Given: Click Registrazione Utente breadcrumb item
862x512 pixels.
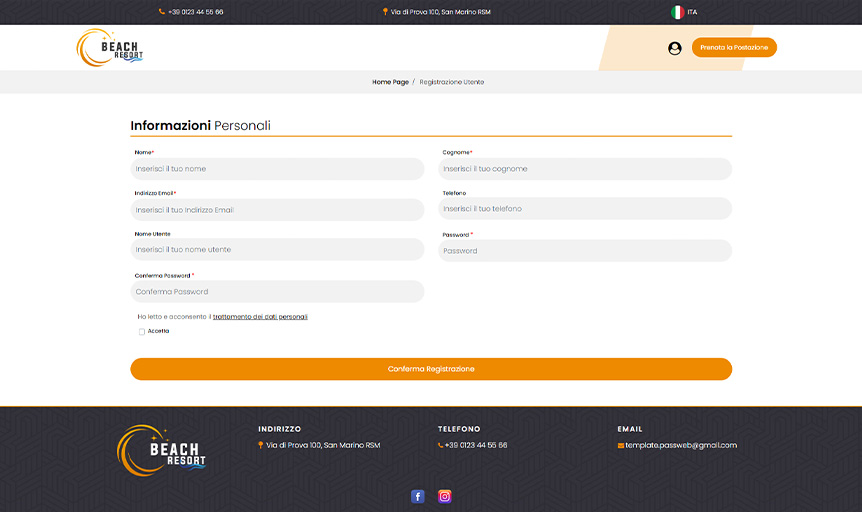Looking at the screenshot, I should pos(451,82).
